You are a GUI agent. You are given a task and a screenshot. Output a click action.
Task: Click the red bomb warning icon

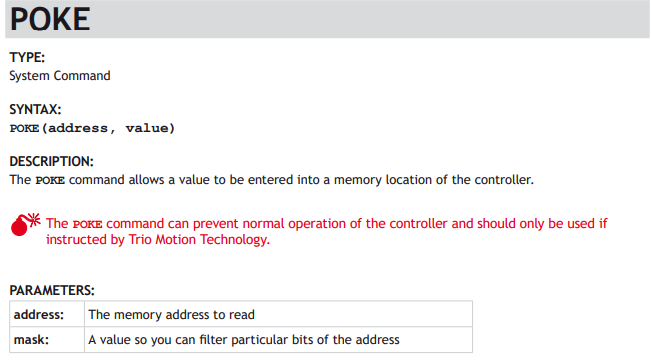coord(25,224)
